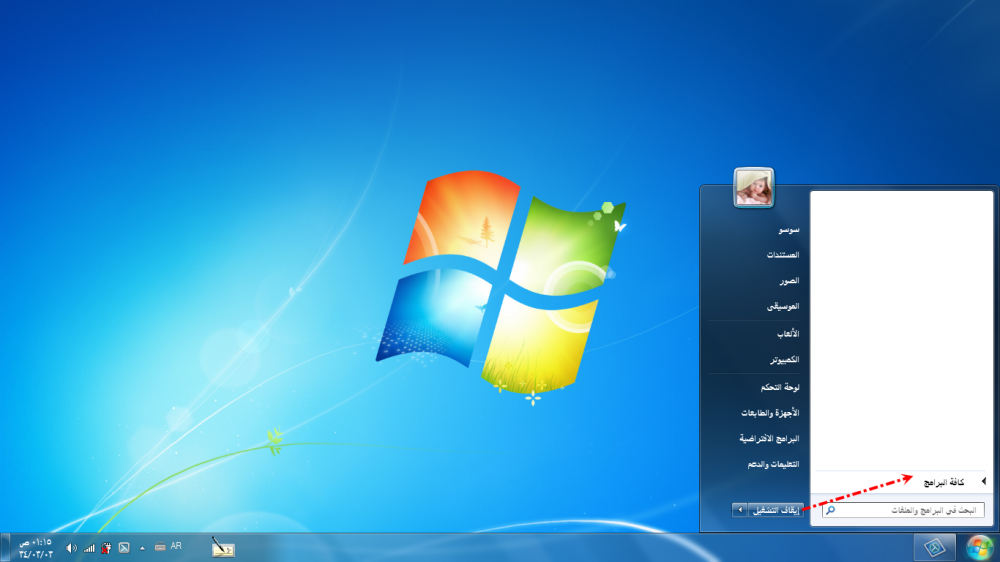Expand the shutdown options arrow
Viewport: 1000px width, 562px height.
click(739, 510)
